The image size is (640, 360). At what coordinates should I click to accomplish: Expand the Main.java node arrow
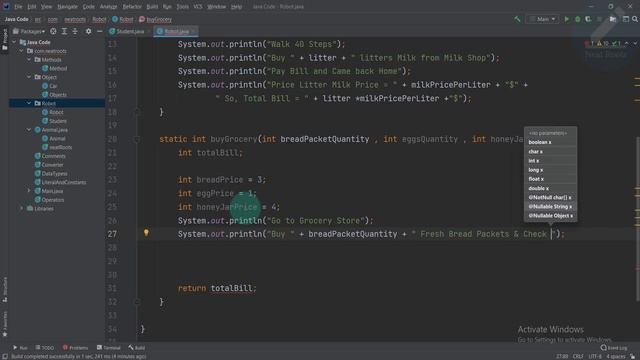[x=29, y=191]
